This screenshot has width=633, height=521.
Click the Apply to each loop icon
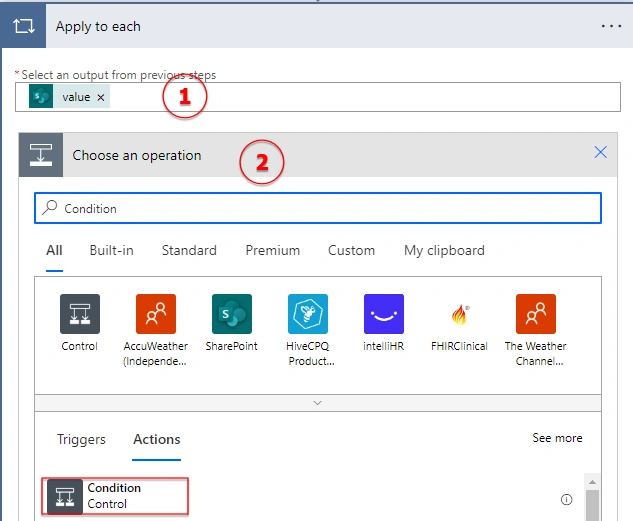23,26
